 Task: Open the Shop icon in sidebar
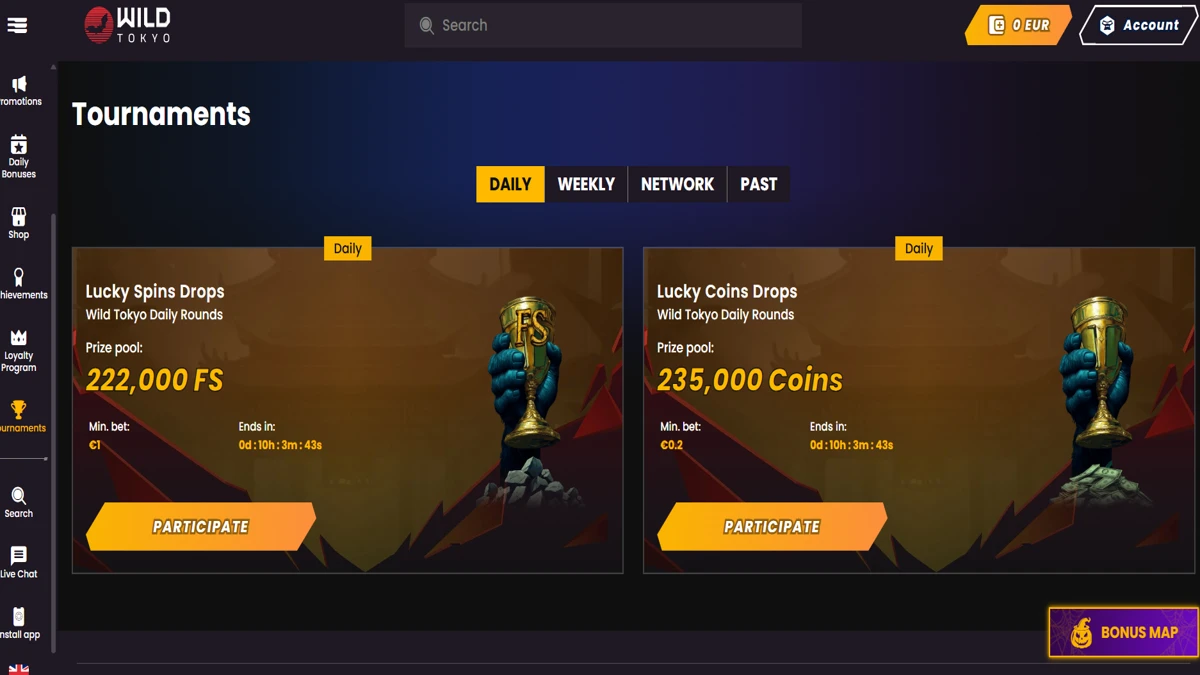[19, 217]
